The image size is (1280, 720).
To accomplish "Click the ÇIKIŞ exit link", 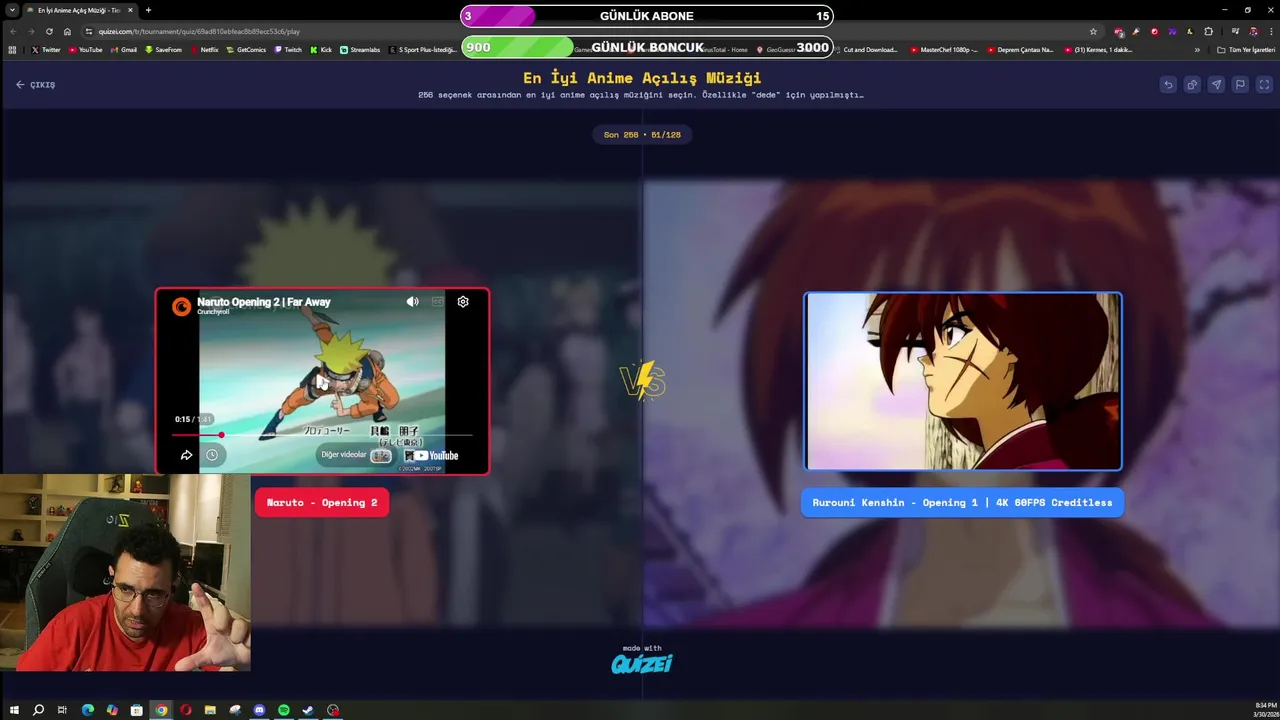I will click(36, 85).
